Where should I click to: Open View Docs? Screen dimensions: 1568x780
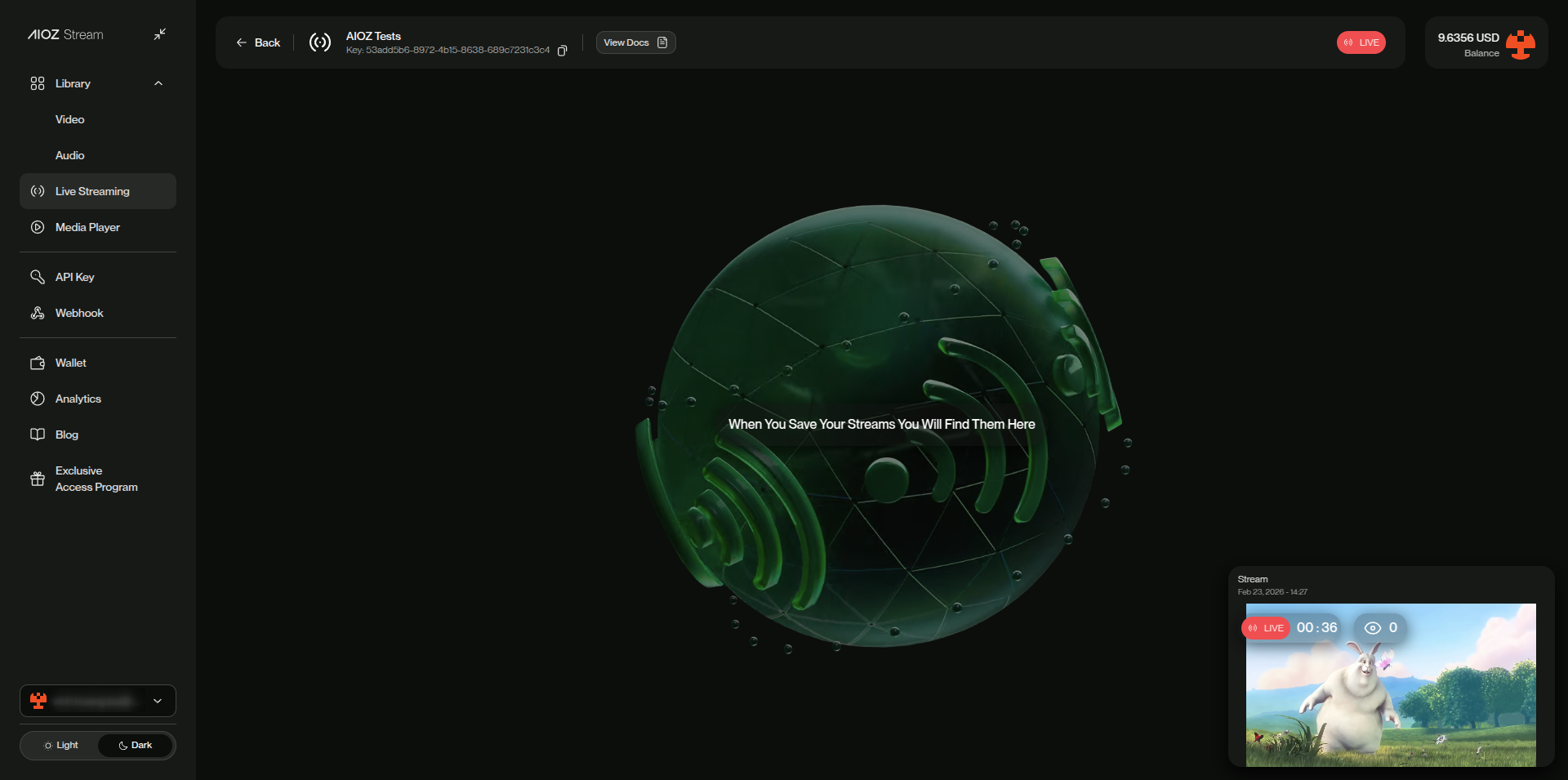(635, 42)
